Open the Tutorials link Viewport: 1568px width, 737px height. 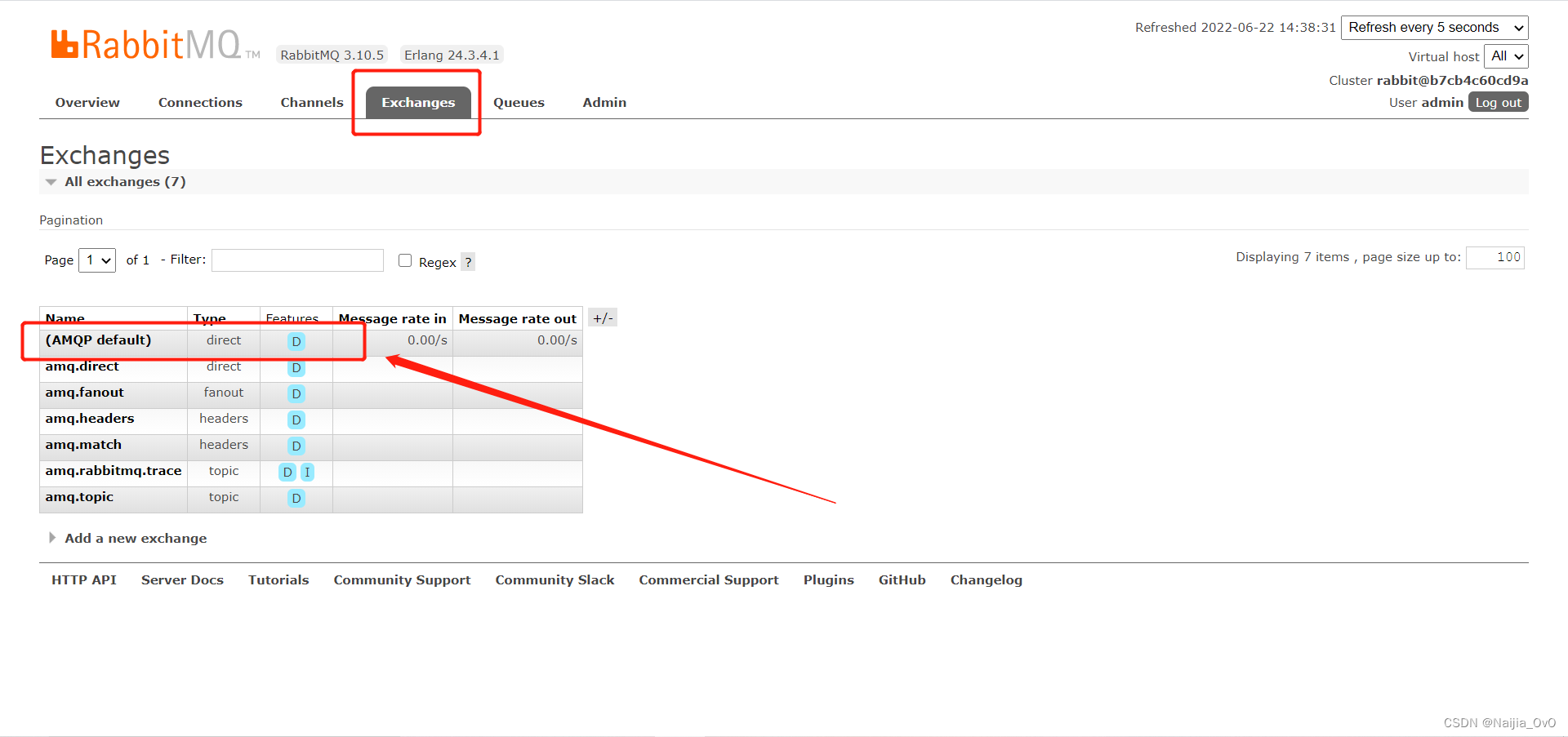click(278, 580)
